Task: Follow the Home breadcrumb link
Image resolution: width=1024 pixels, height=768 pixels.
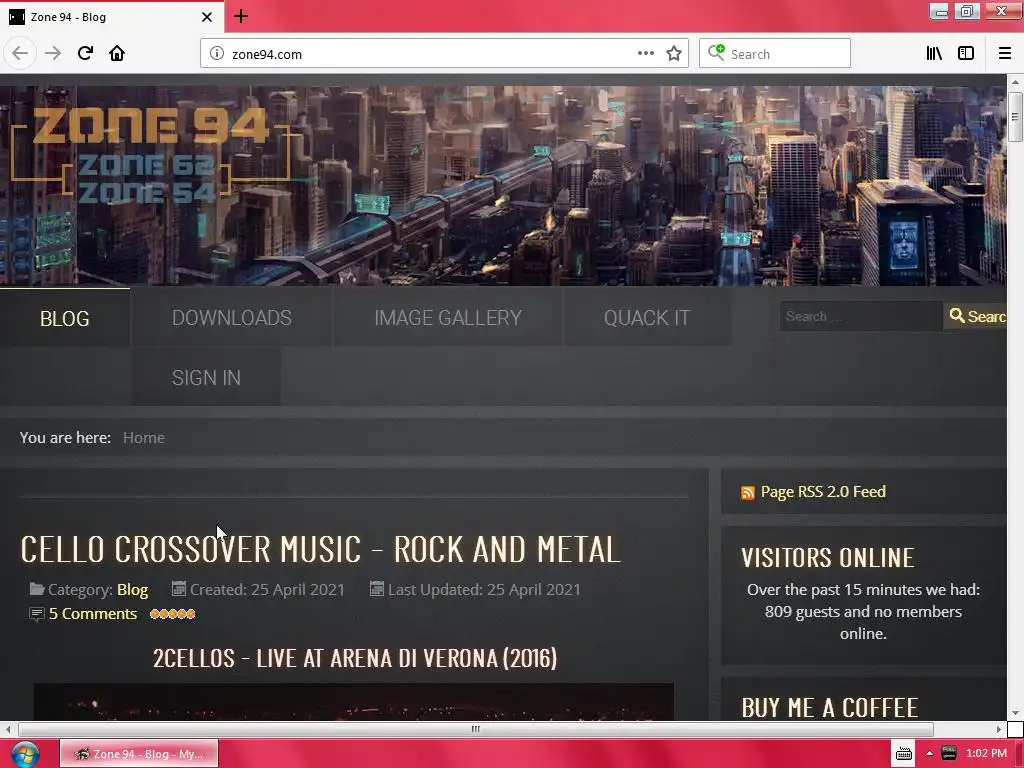Action: [x=144, y=438]
